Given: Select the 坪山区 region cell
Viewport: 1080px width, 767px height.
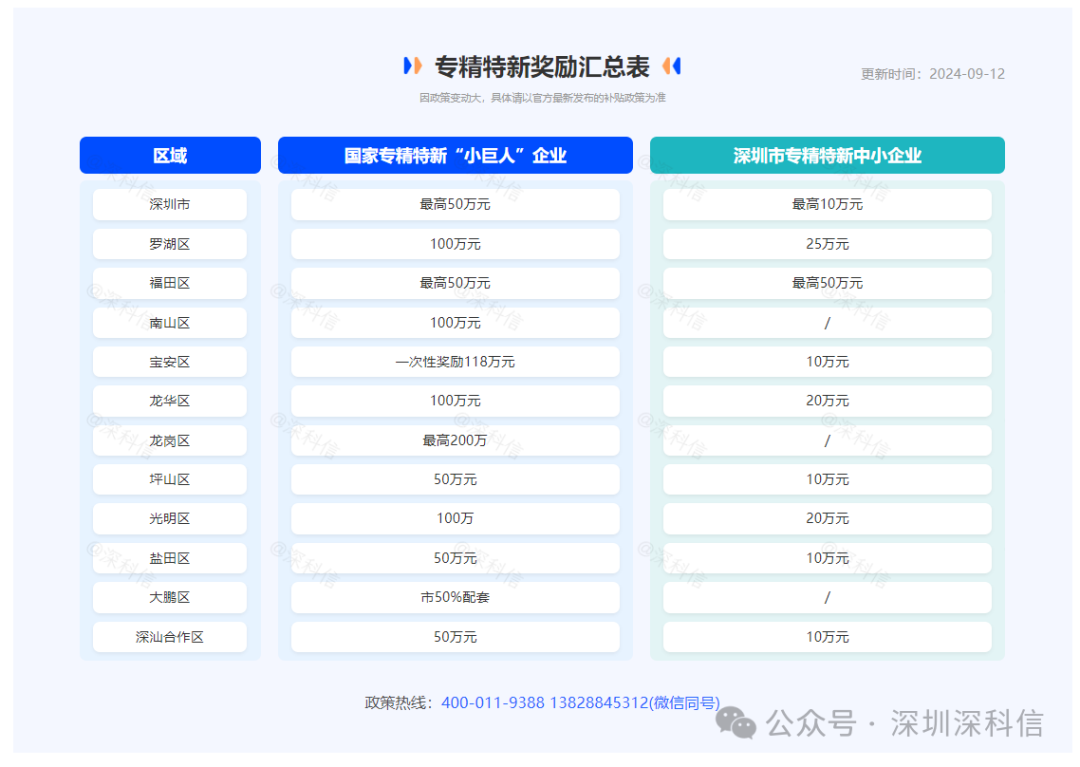Looking at the screenshot, I should tap(170, 479).
